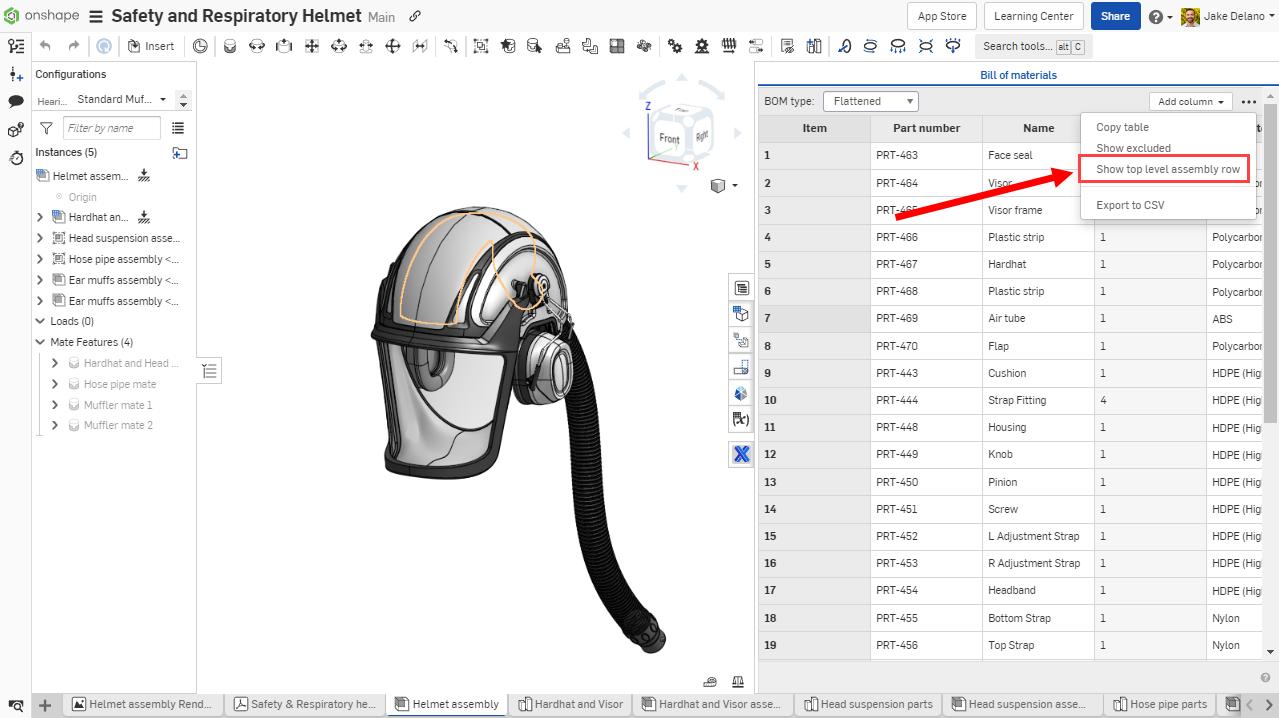Open the comments panel in the left sidebar
The width and height of the screenshot is (1279, 718).
coord(15,102)
